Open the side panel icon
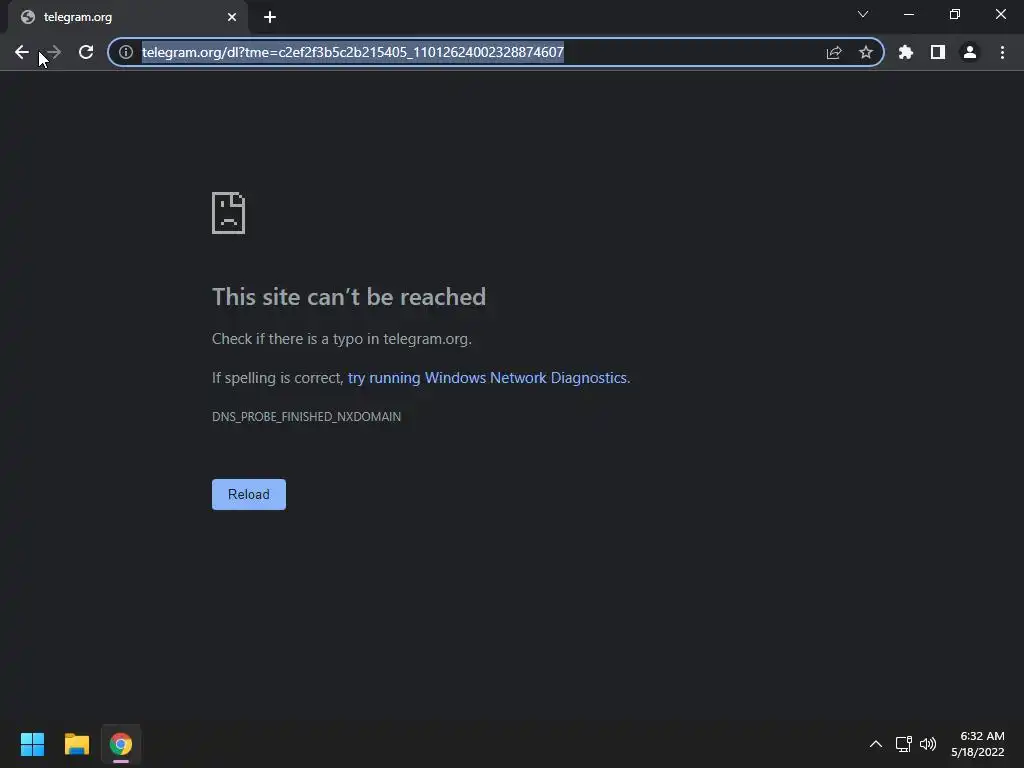The width and height of the screenshot is (1024, 768). (x=938, y=52)
